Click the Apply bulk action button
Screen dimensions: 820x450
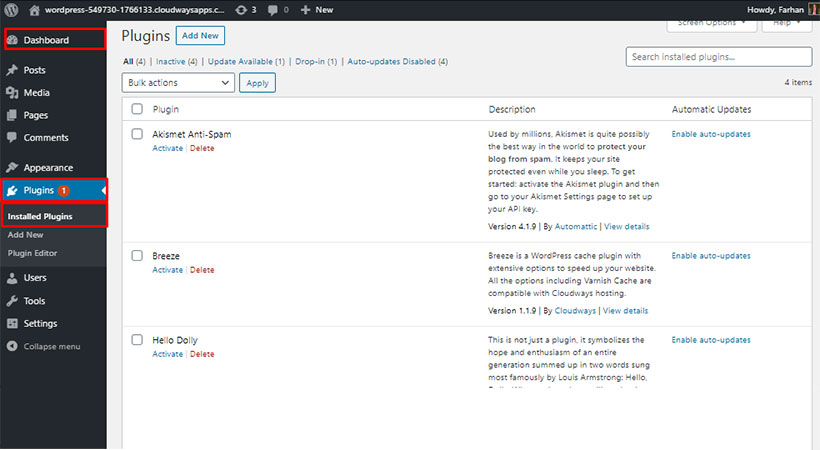point(257,83)
